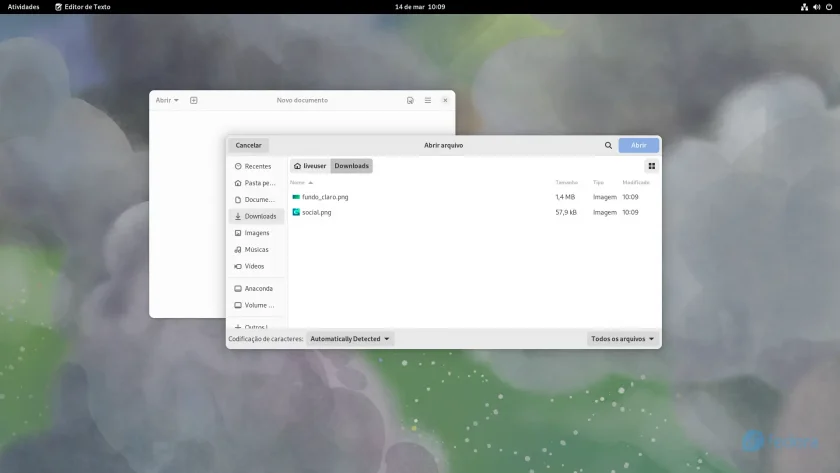This screenshot has height=473, width=840.
Task: Open Imagens folder in sidebar
Action: pos(256,233)
